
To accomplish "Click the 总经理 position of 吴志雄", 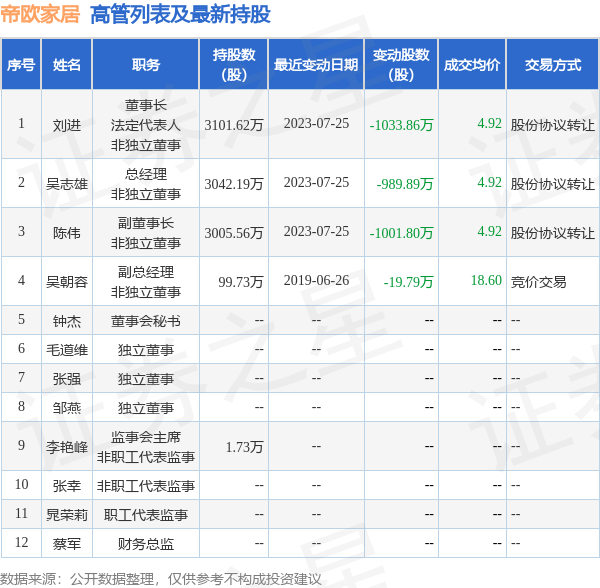I will click(146, 174).
